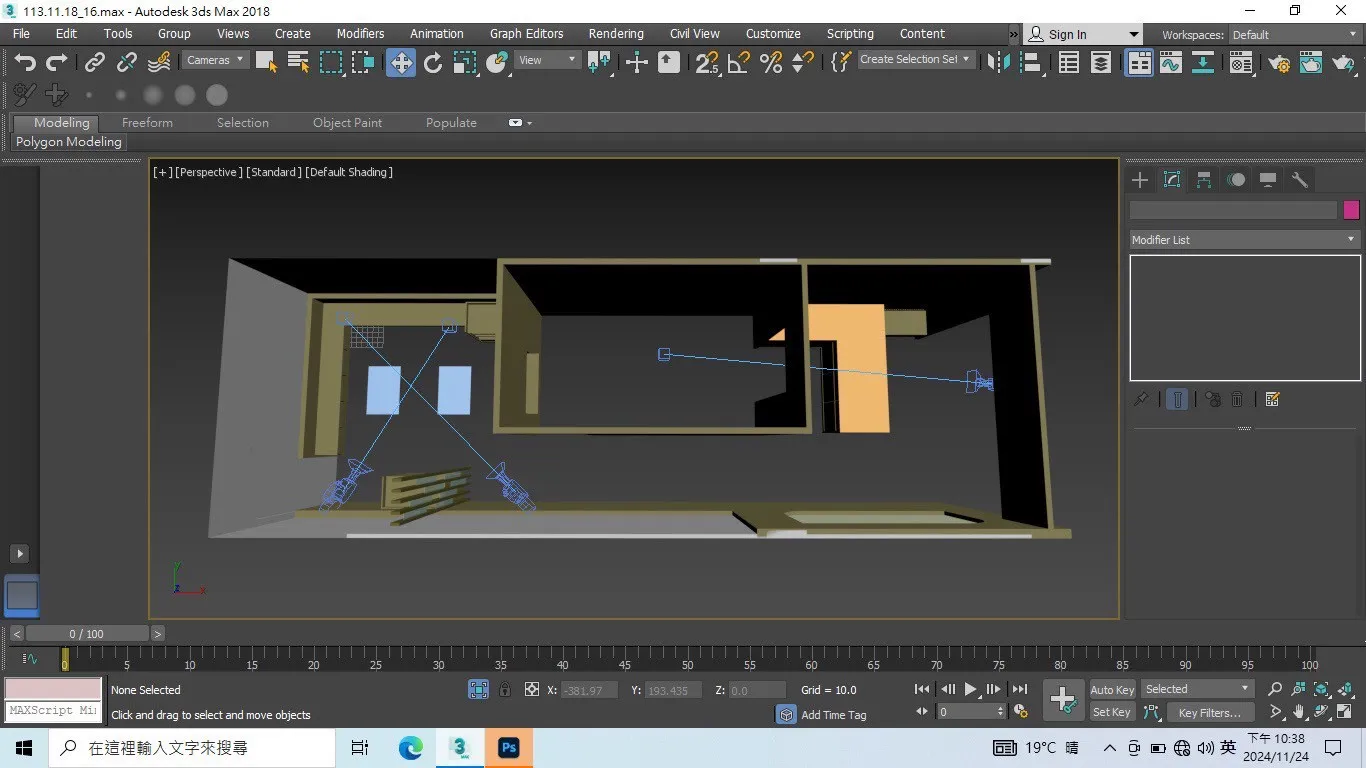Expand the menu bar overflow chevron
The image size is (1366, 768).
point(1013,34)
